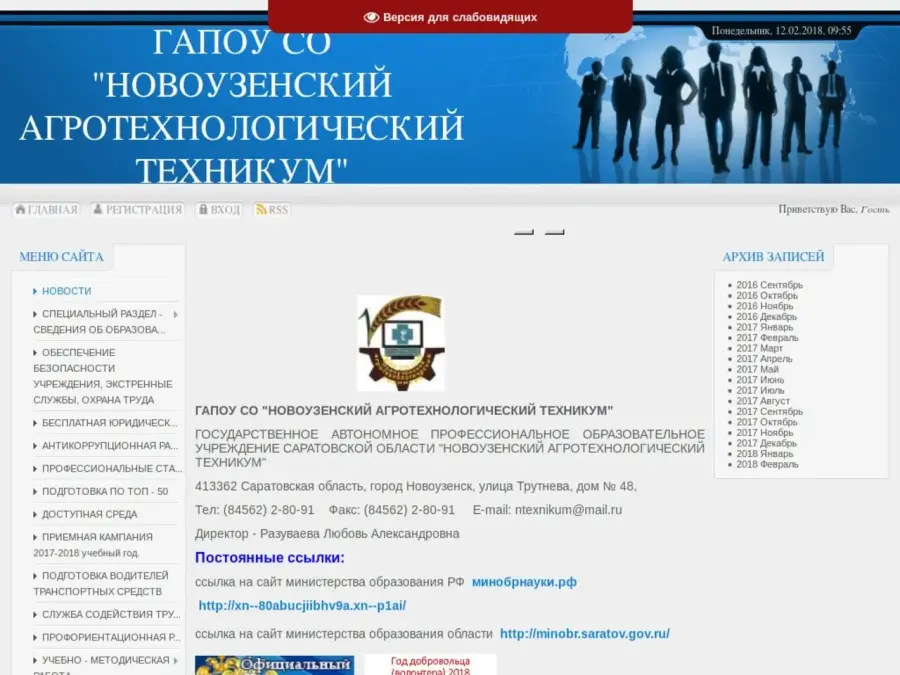Screen dimensions: 900x675
Task: Open archive for 2016 Сентябрь
Action: click(769, 285)
